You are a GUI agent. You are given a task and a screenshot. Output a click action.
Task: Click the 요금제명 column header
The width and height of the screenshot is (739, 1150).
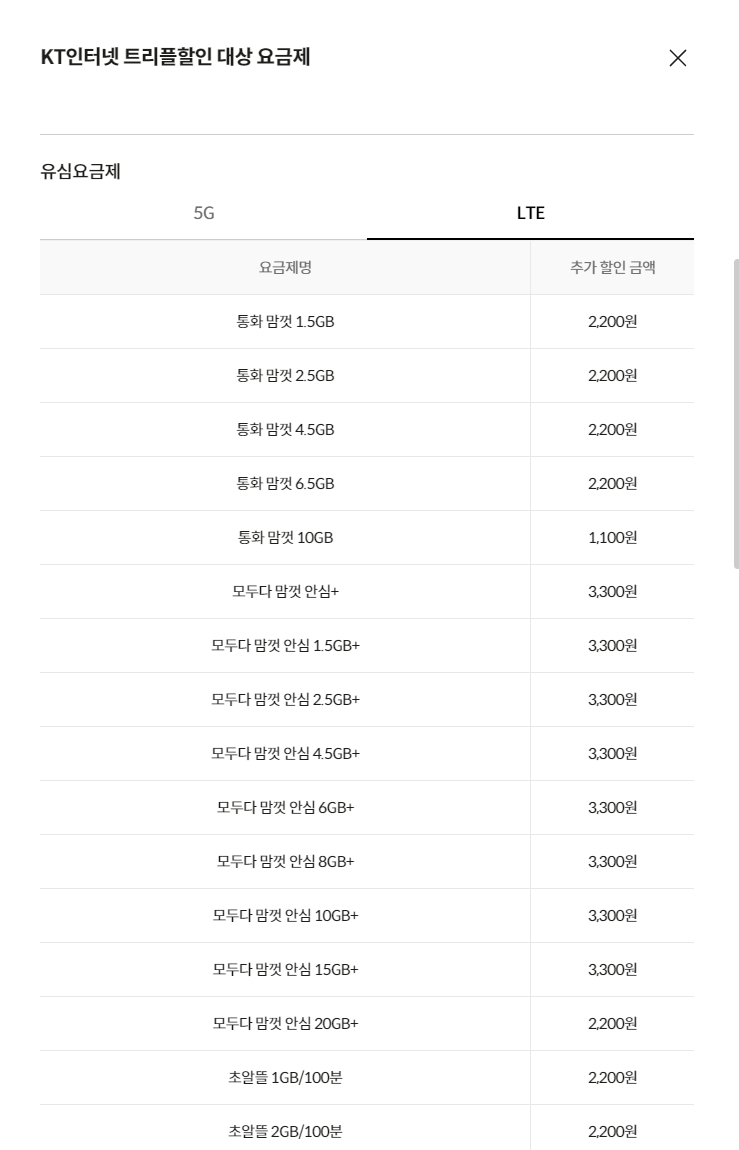pyautogui.click(x=285, y=268)
